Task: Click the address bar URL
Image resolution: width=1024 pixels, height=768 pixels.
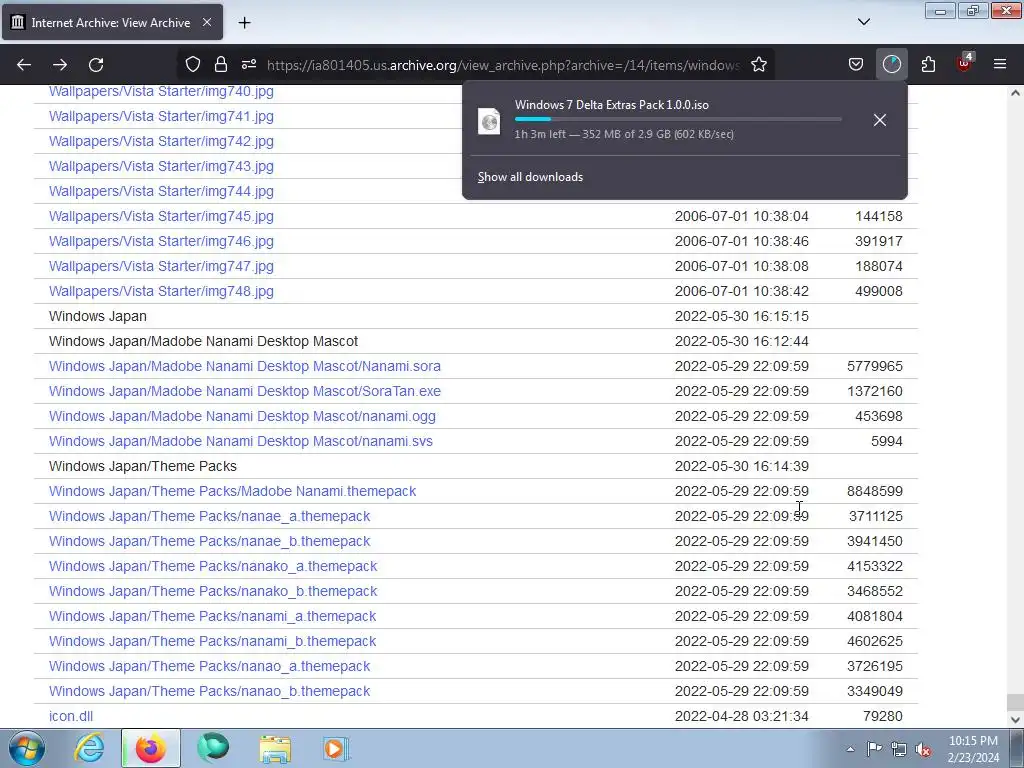Action: click(504, 65)
